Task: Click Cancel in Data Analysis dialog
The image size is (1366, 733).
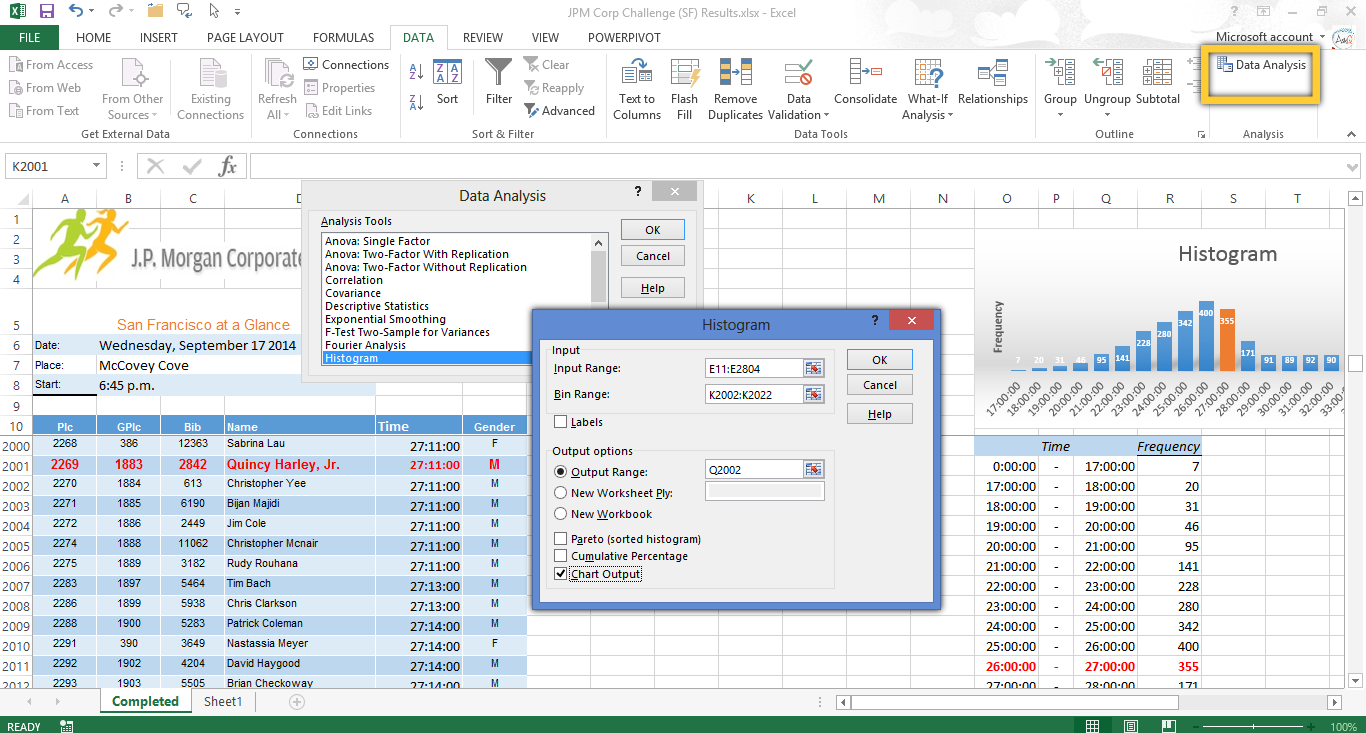Action: click(x=653, y=256)
